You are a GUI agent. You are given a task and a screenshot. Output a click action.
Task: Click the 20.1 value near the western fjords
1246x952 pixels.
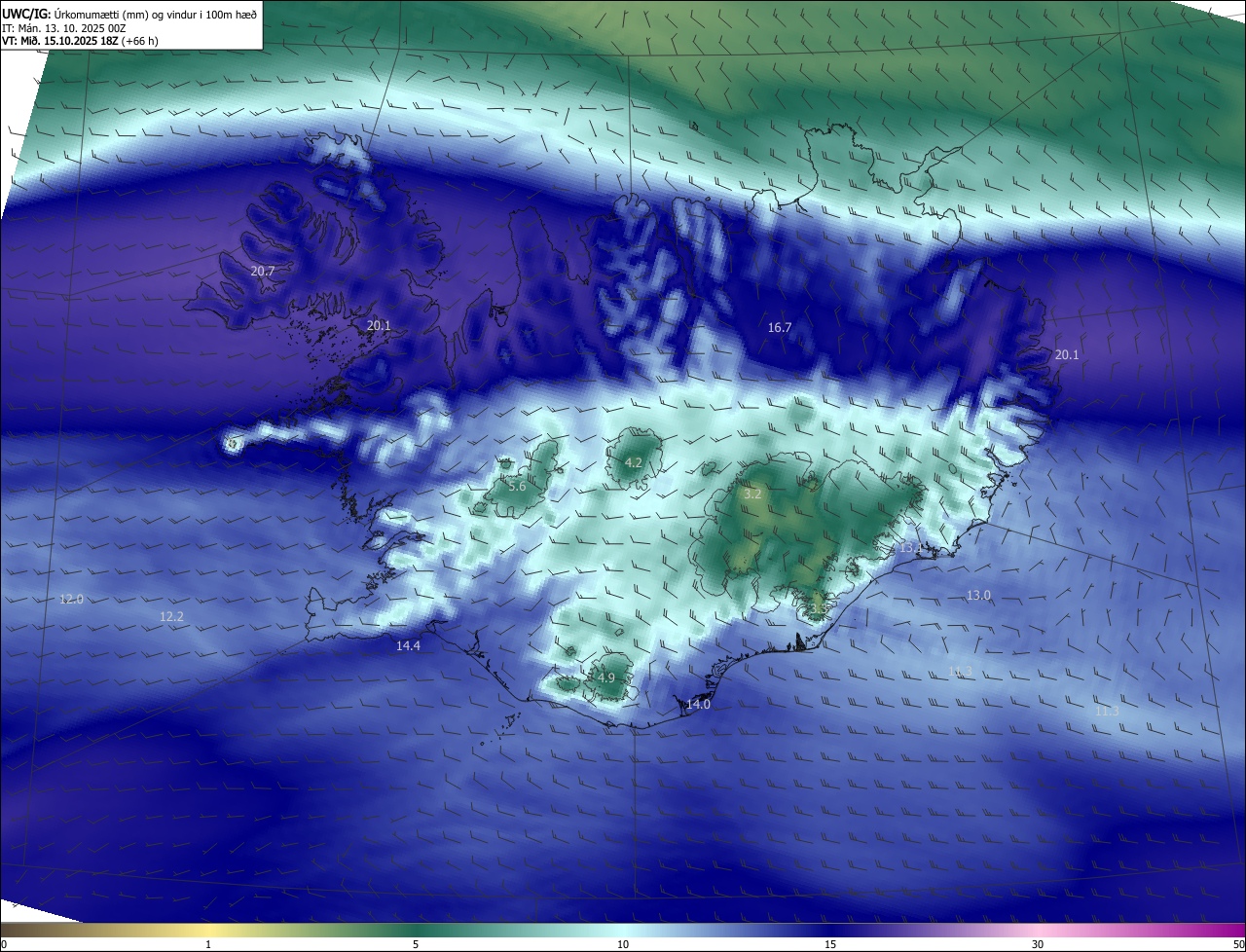click(379, 325)
